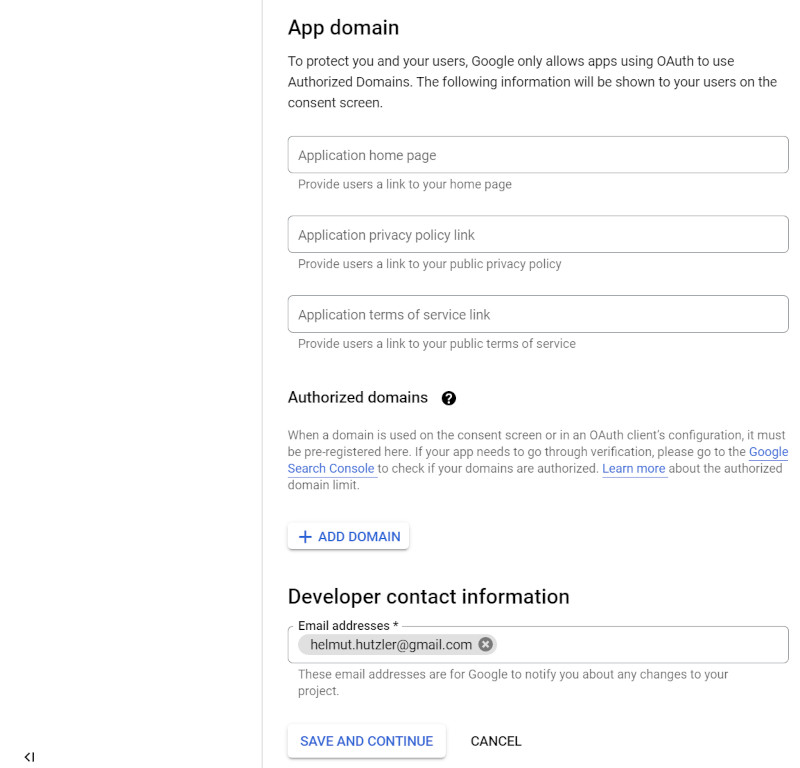Click SAVE AND CONTINUE
The width and height of the screenshot is (800, 768).
pyautogui.click(x=366, y=741)
